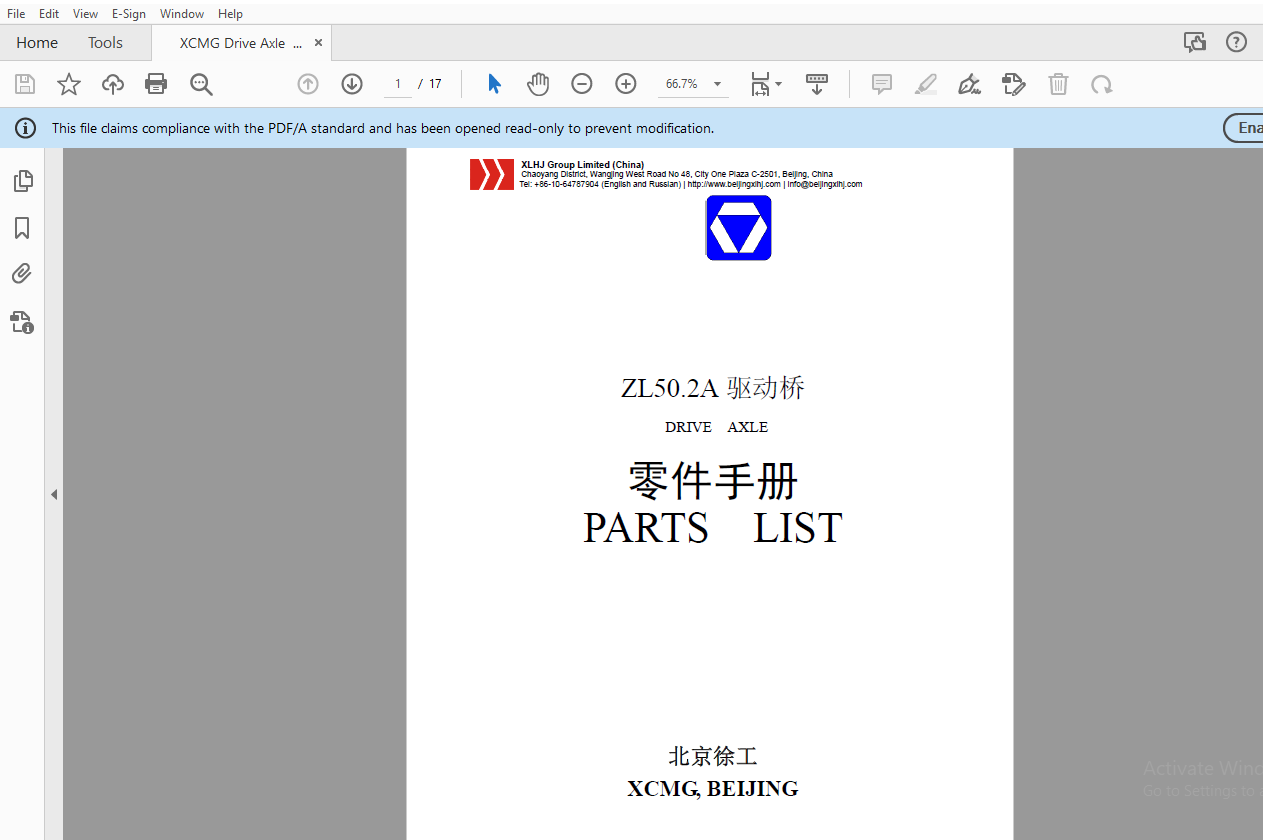Click the rotate page icon
The width and height of the screenshot is (1263, 840).
[1102, 84]
